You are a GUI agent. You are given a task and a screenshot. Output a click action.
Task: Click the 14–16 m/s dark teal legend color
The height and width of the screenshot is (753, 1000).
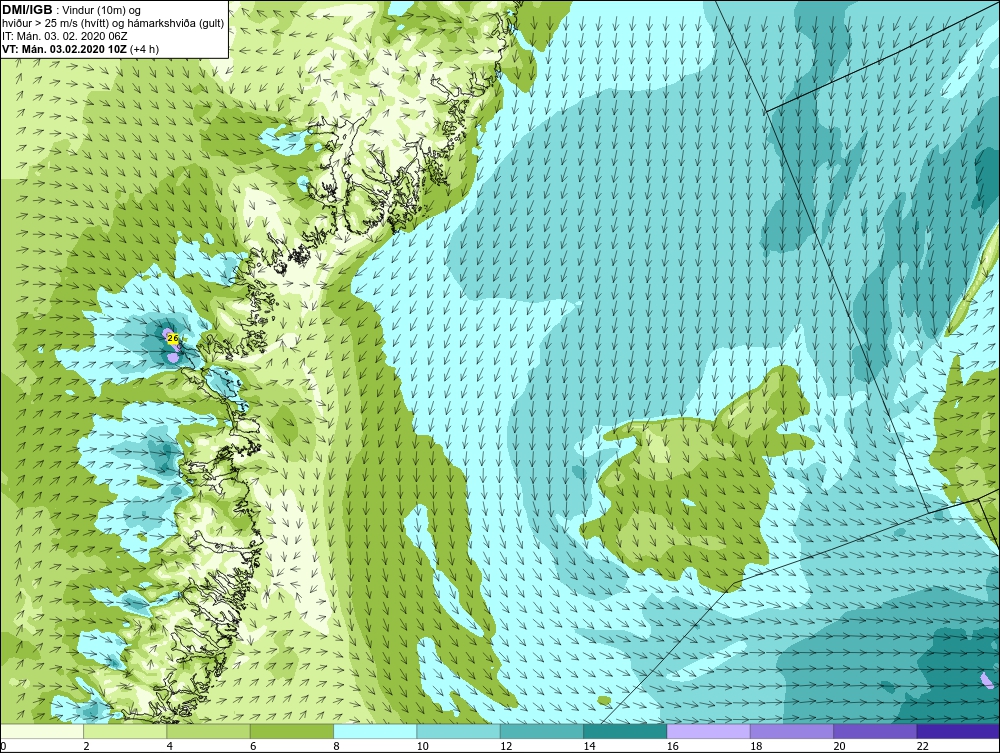click(x=625, y=731)
